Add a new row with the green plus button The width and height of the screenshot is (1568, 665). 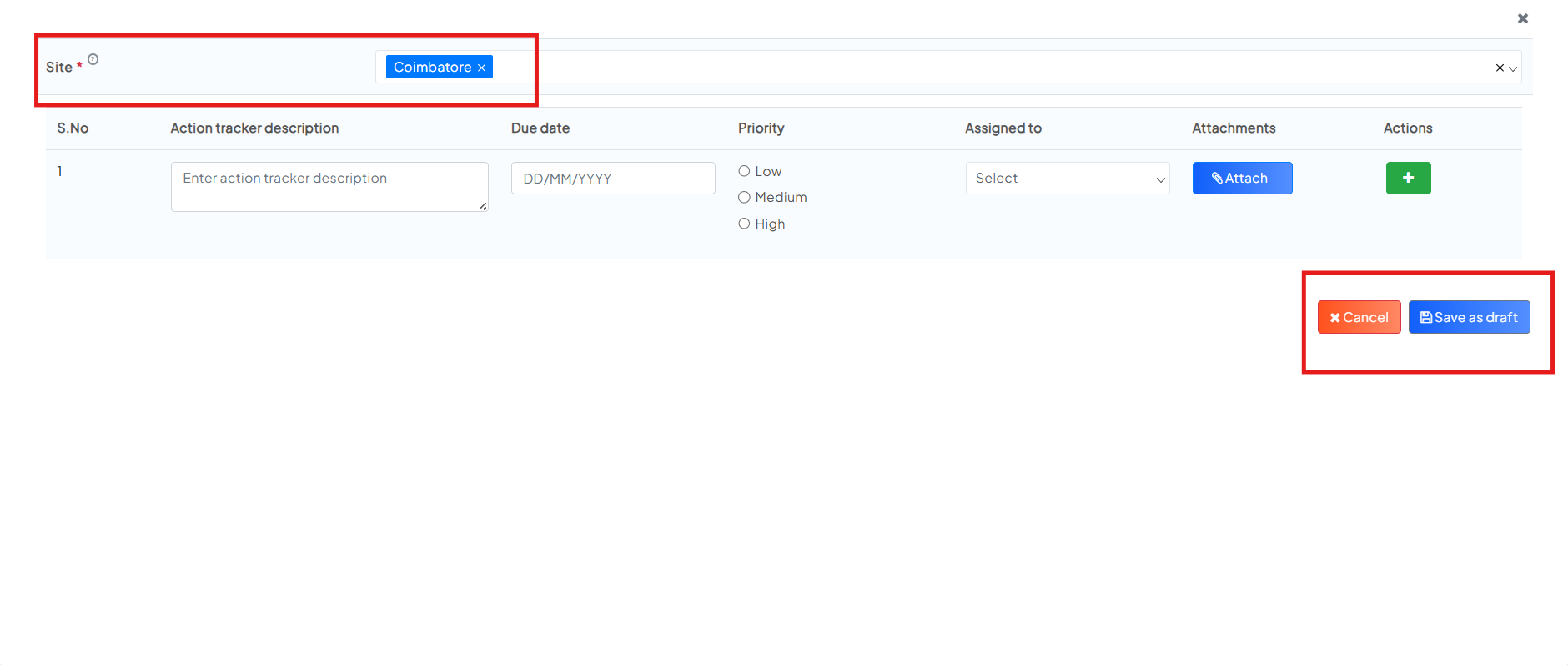(1408, 178)
